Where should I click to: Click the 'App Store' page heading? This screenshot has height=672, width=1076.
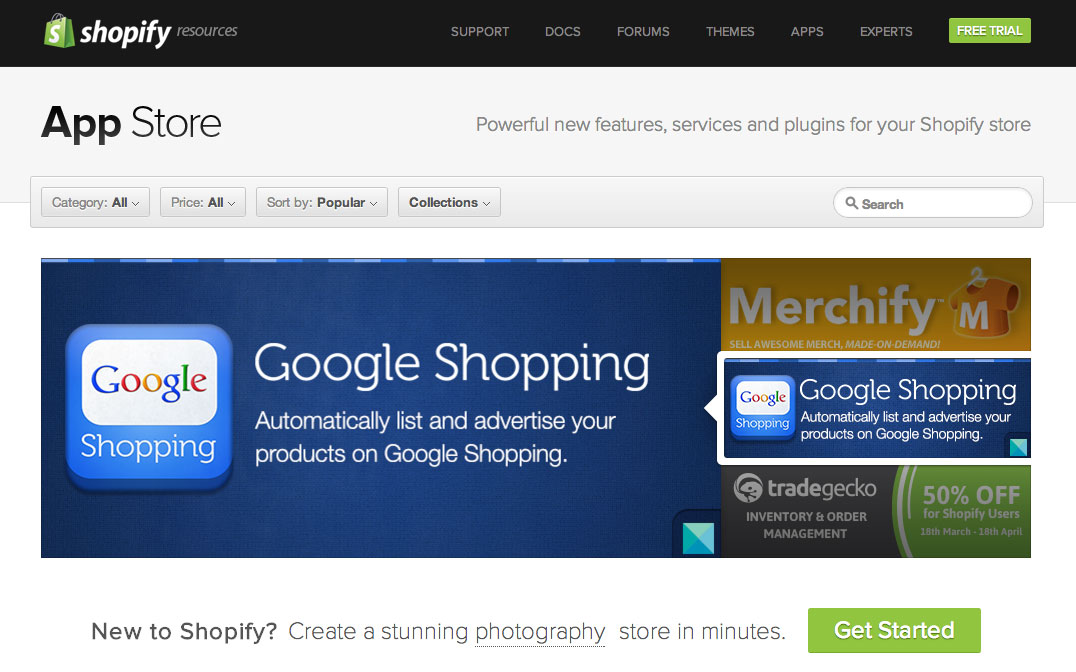click(131, 124)
